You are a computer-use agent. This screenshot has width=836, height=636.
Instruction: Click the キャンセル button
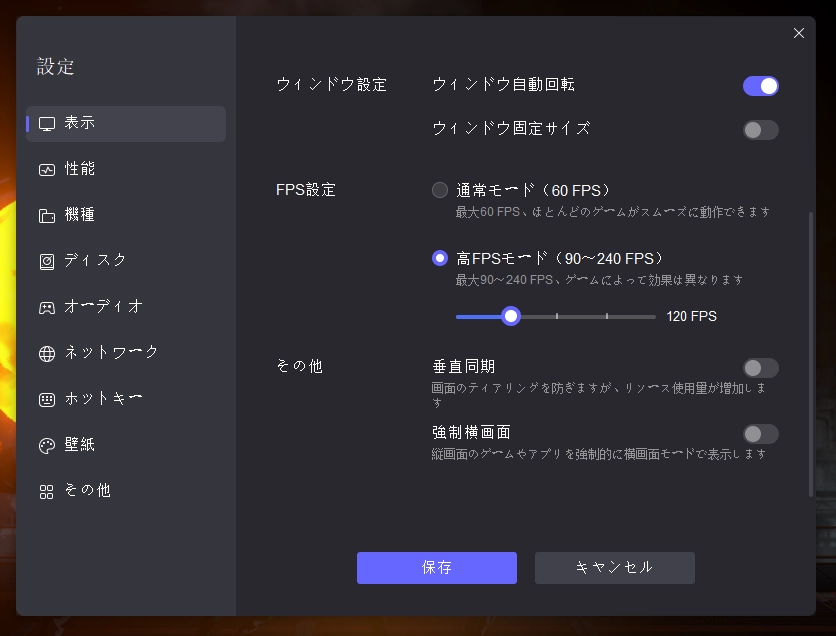(x=615, y=568)
